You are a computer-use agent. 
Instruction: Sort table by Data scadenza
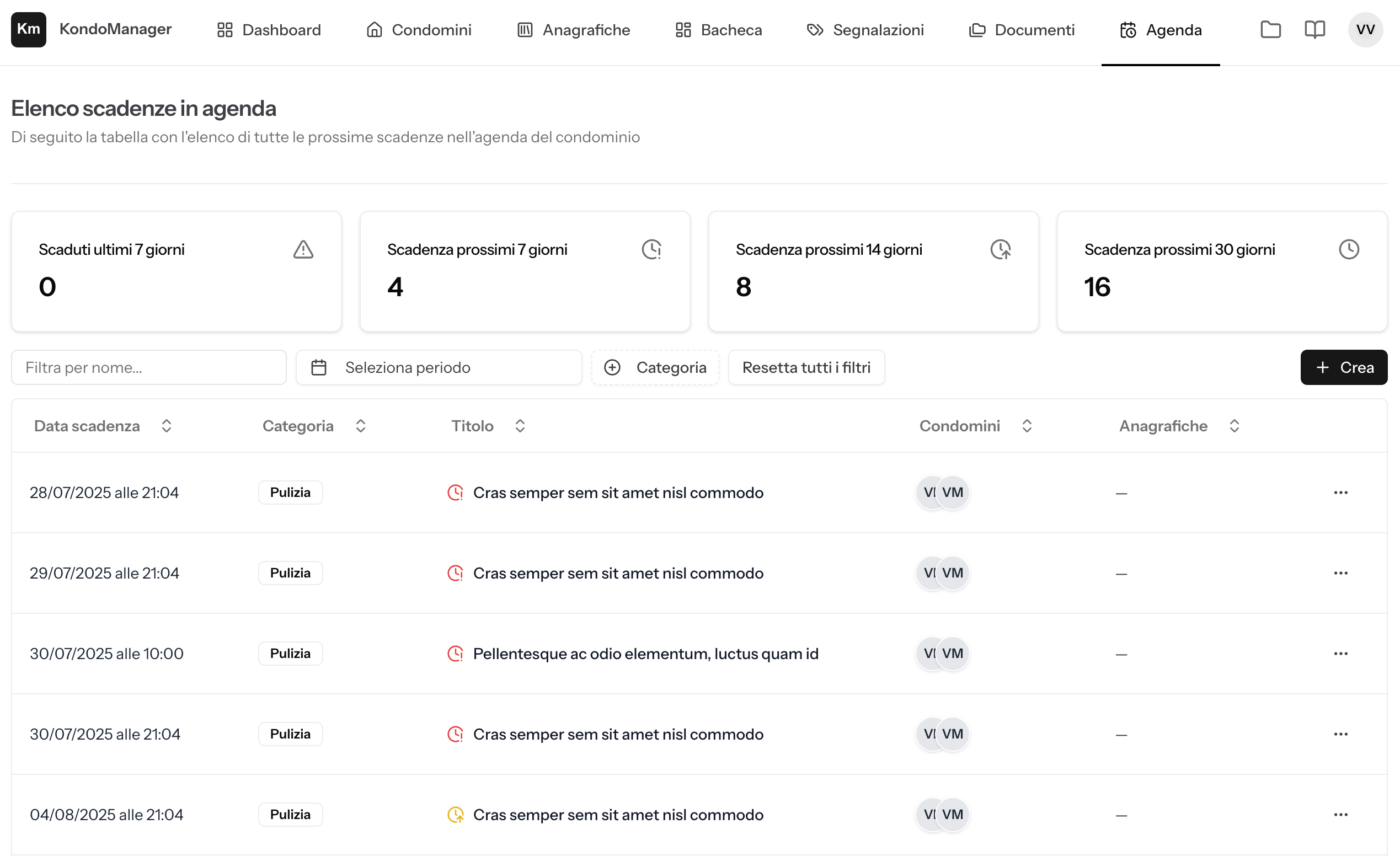(103, 426)
